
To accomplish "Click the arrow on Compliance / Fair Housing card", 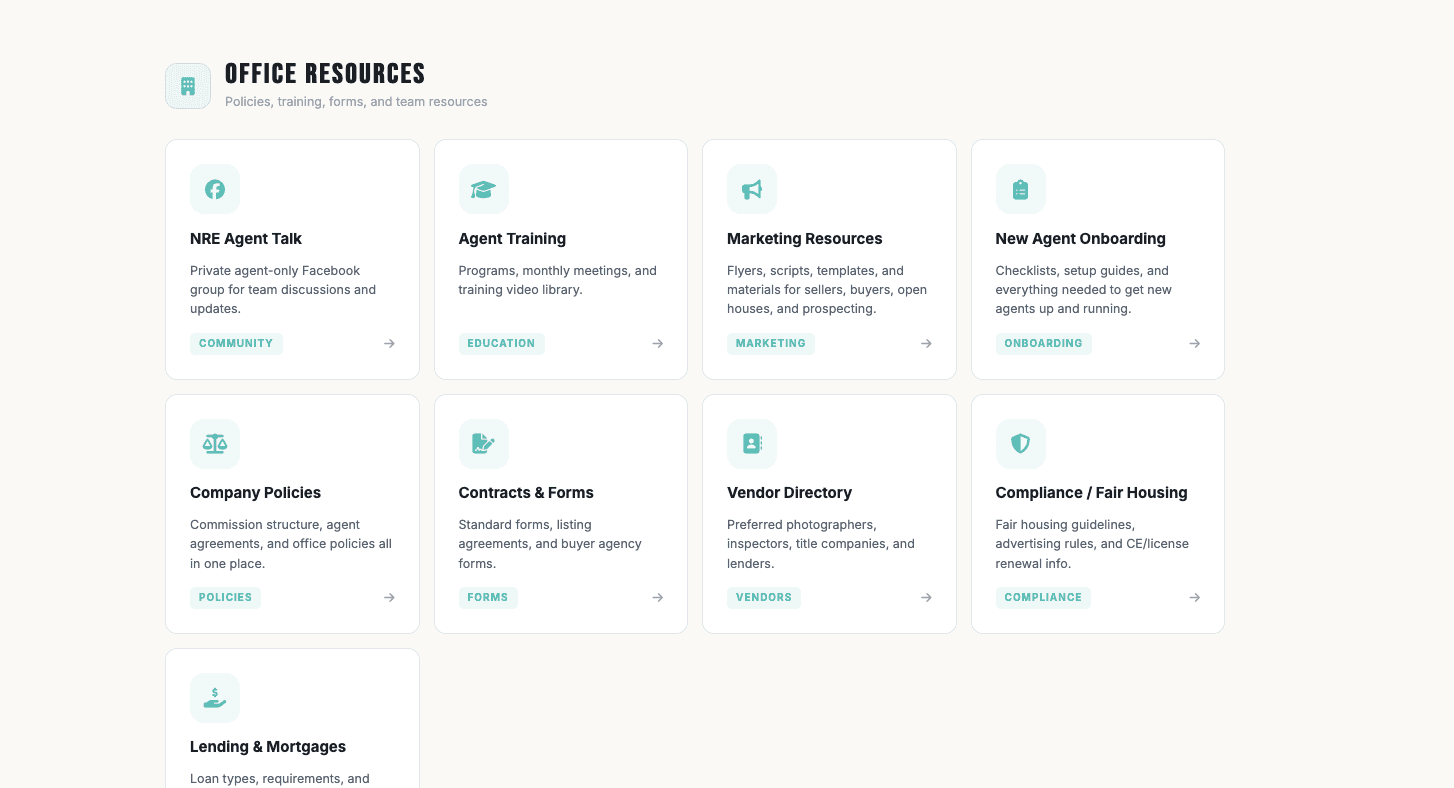I will (x=1195, y=597).
